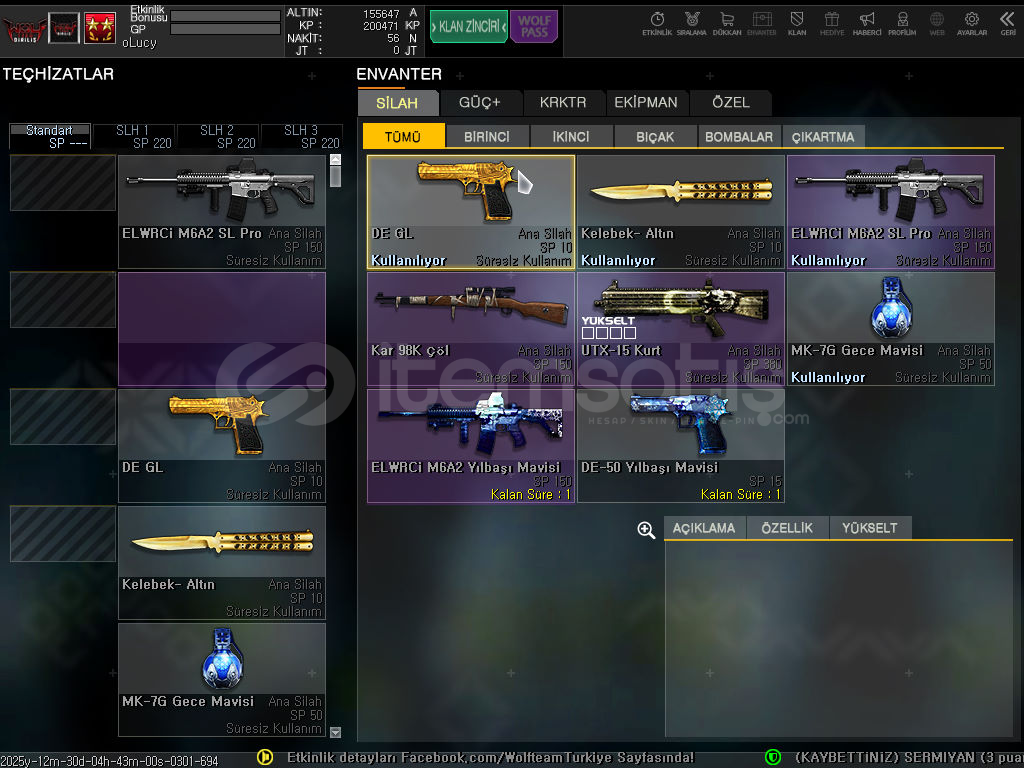Click the Teçhizatlar scrollbar up arrow
The width and height of the screenshot is (1024, 768).
tap(336, 159)
